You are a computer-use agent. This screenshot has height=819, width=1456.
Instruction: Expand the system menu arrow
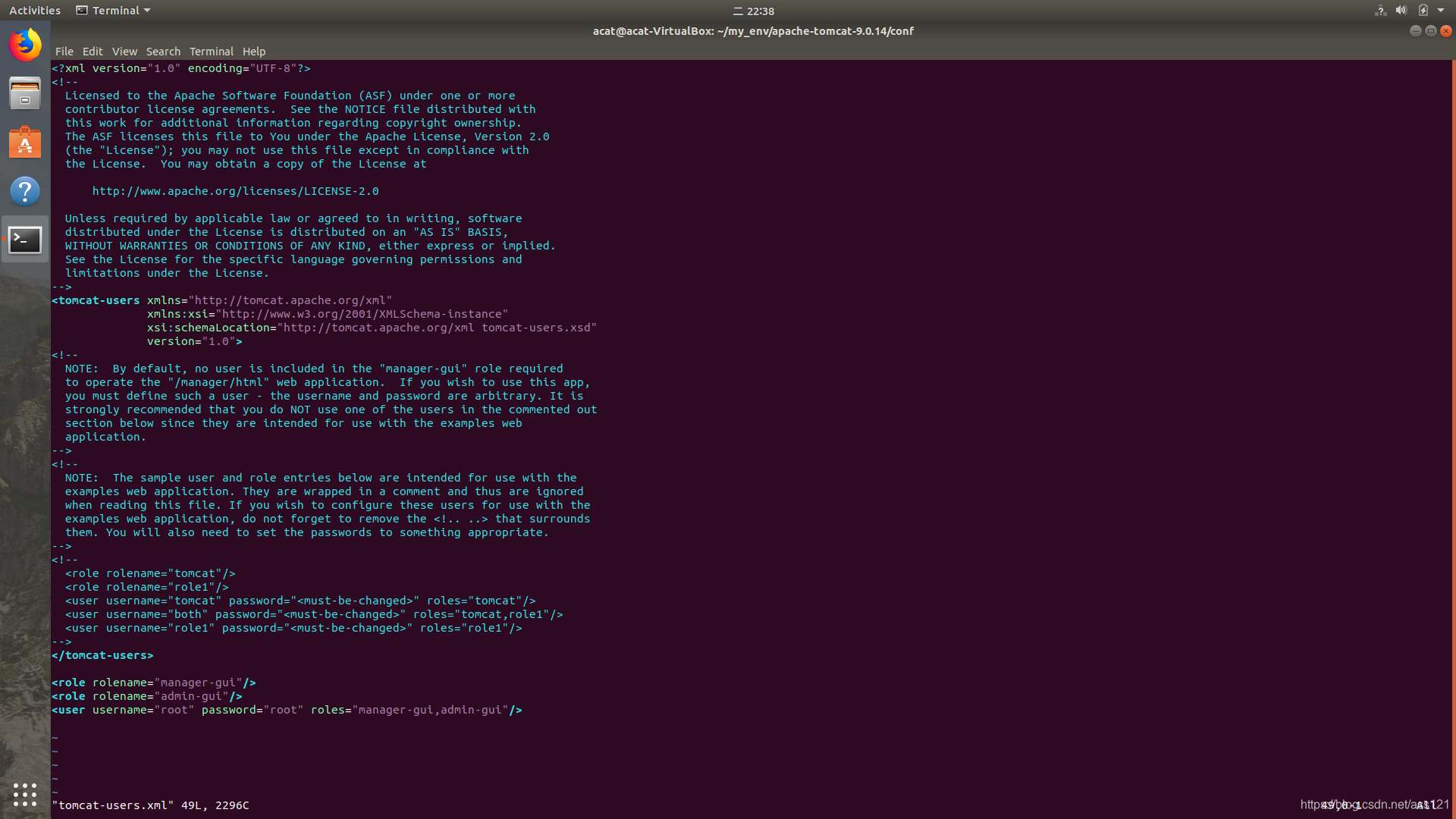click(x=1441, y=11)
